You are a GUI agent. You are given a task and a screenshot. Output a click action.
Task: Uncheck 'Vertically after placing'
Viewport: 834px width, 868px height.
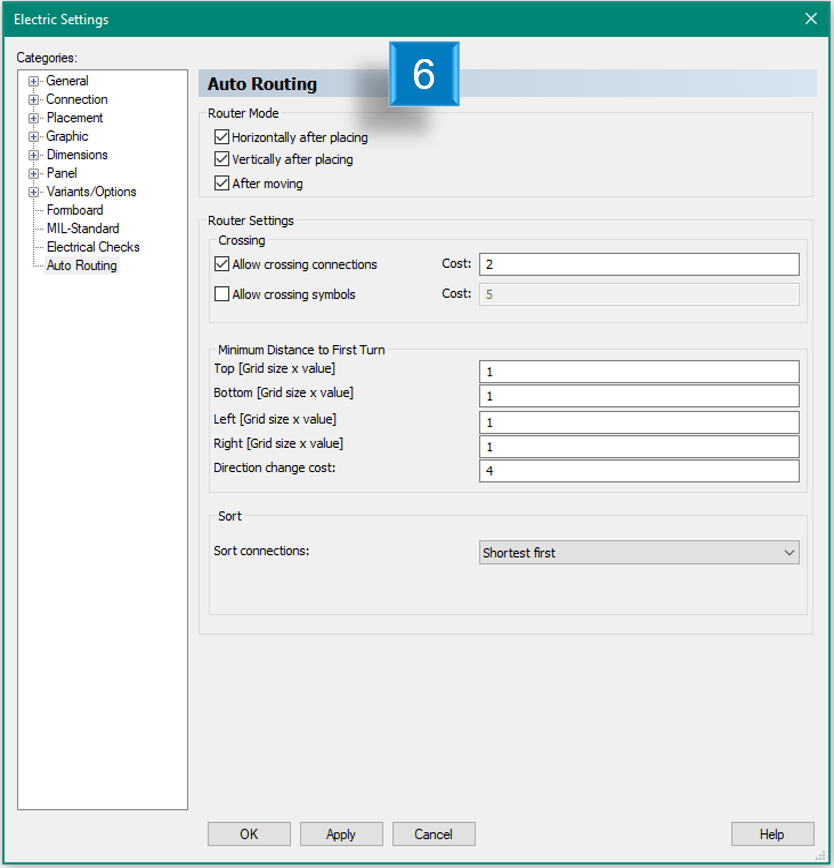(x=222, y=159)
